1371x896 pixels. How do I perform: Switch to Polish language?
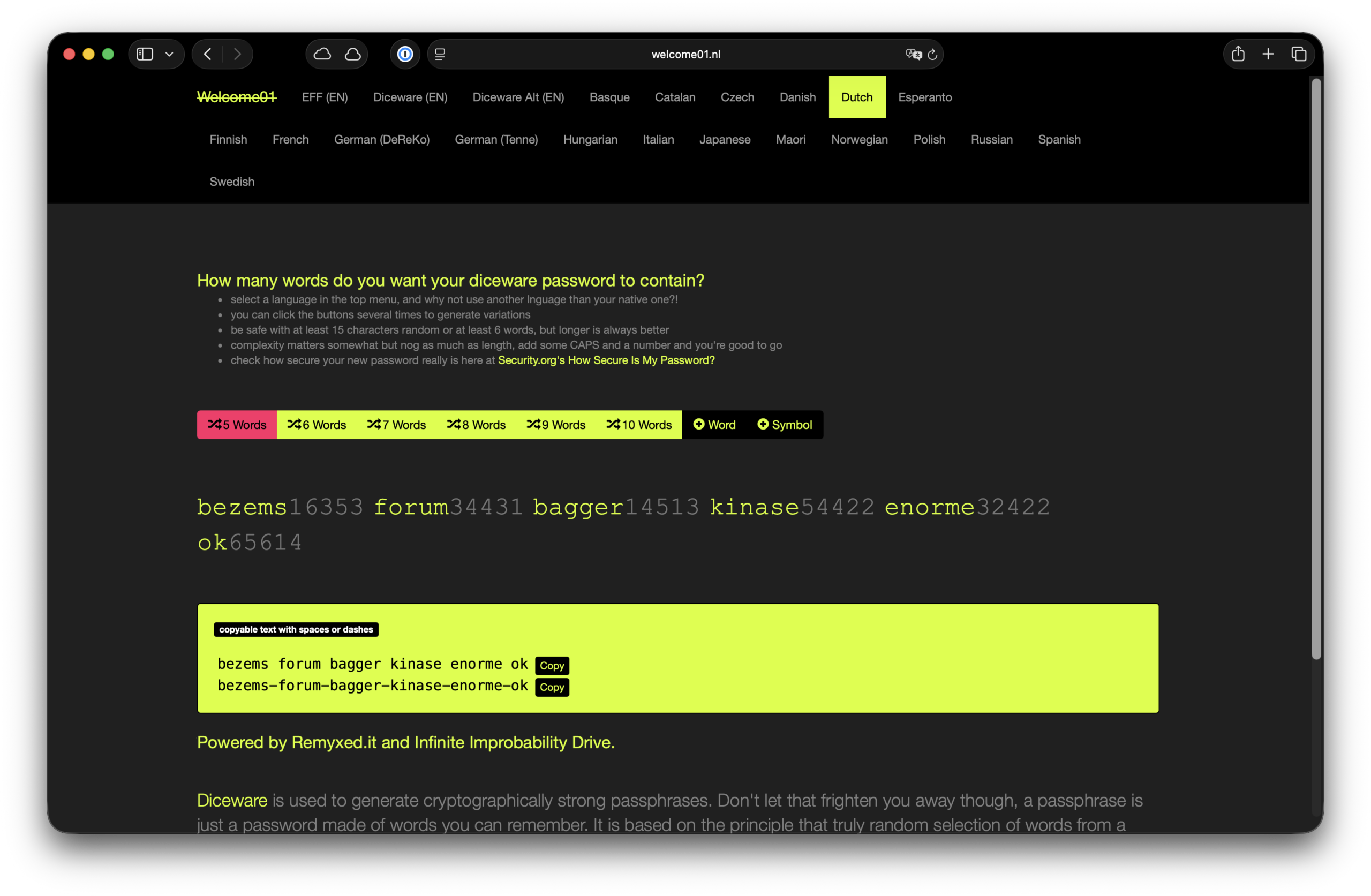929,139
